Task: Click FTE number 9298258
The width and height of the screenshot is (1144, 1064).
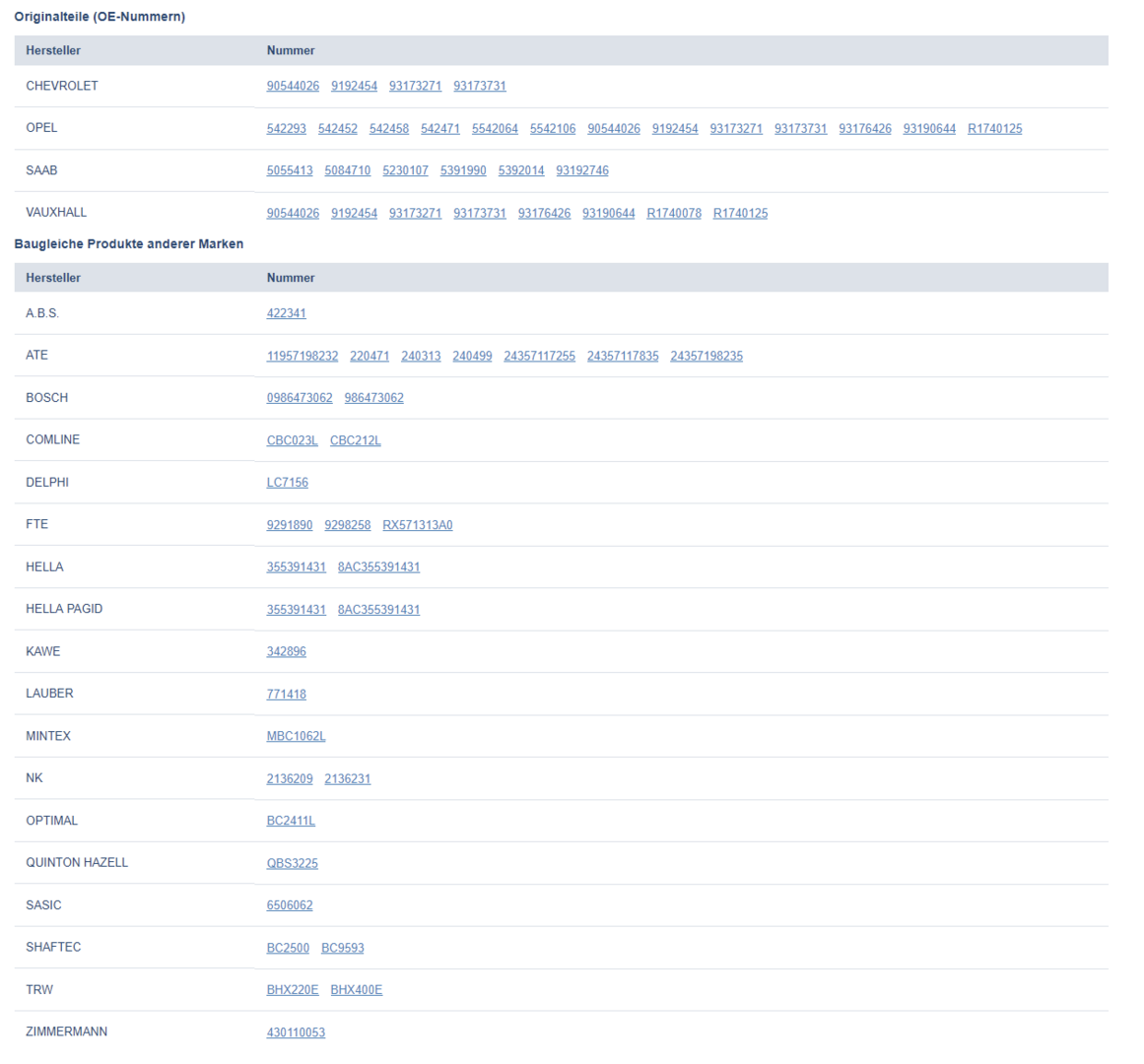Action: (347, 525)
